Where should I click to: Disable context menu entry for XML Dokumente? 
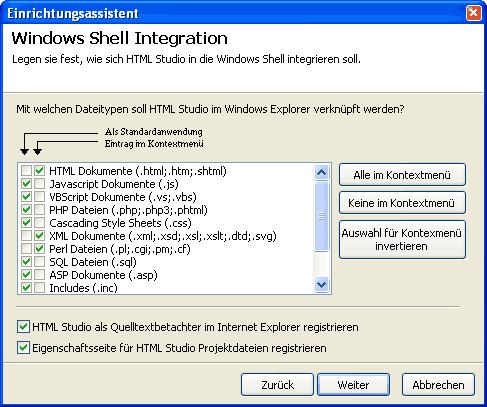[x=39, y=236]
